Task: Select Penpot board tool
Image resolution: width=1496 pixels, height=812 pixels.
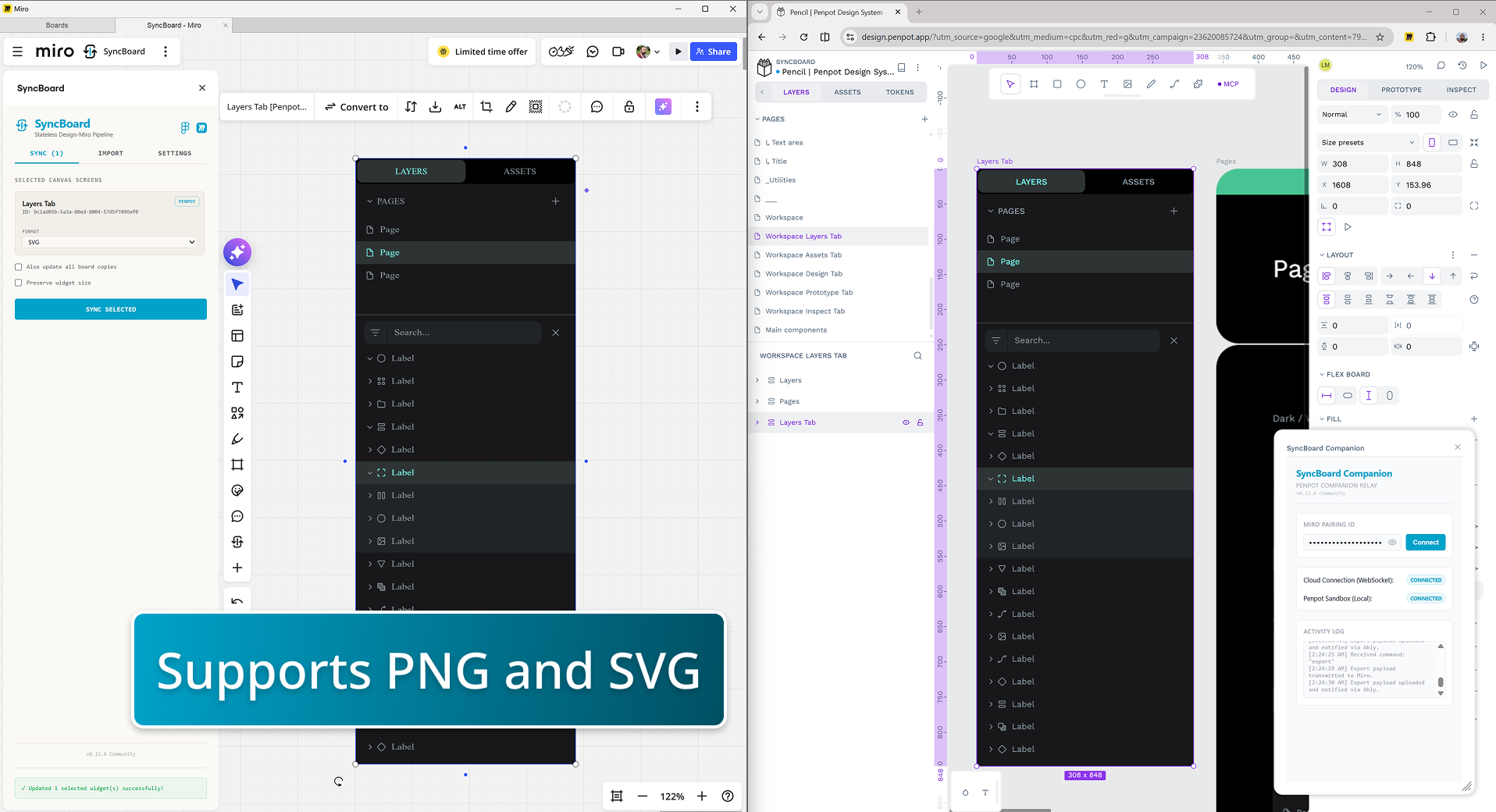Action: pyautogui.click(x=1034, y=84)
